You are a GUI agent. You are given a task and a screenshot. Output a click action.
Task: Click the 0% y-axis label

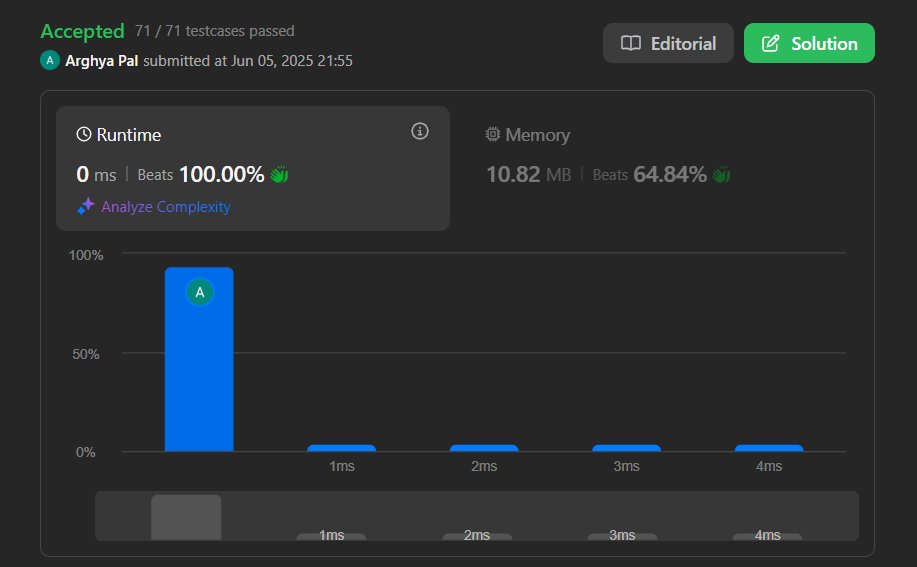tap(85, 452)
